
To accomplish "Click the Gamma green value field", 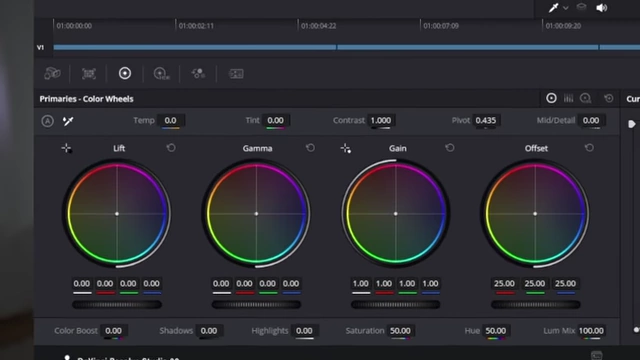I will click(x=267, y=283).
